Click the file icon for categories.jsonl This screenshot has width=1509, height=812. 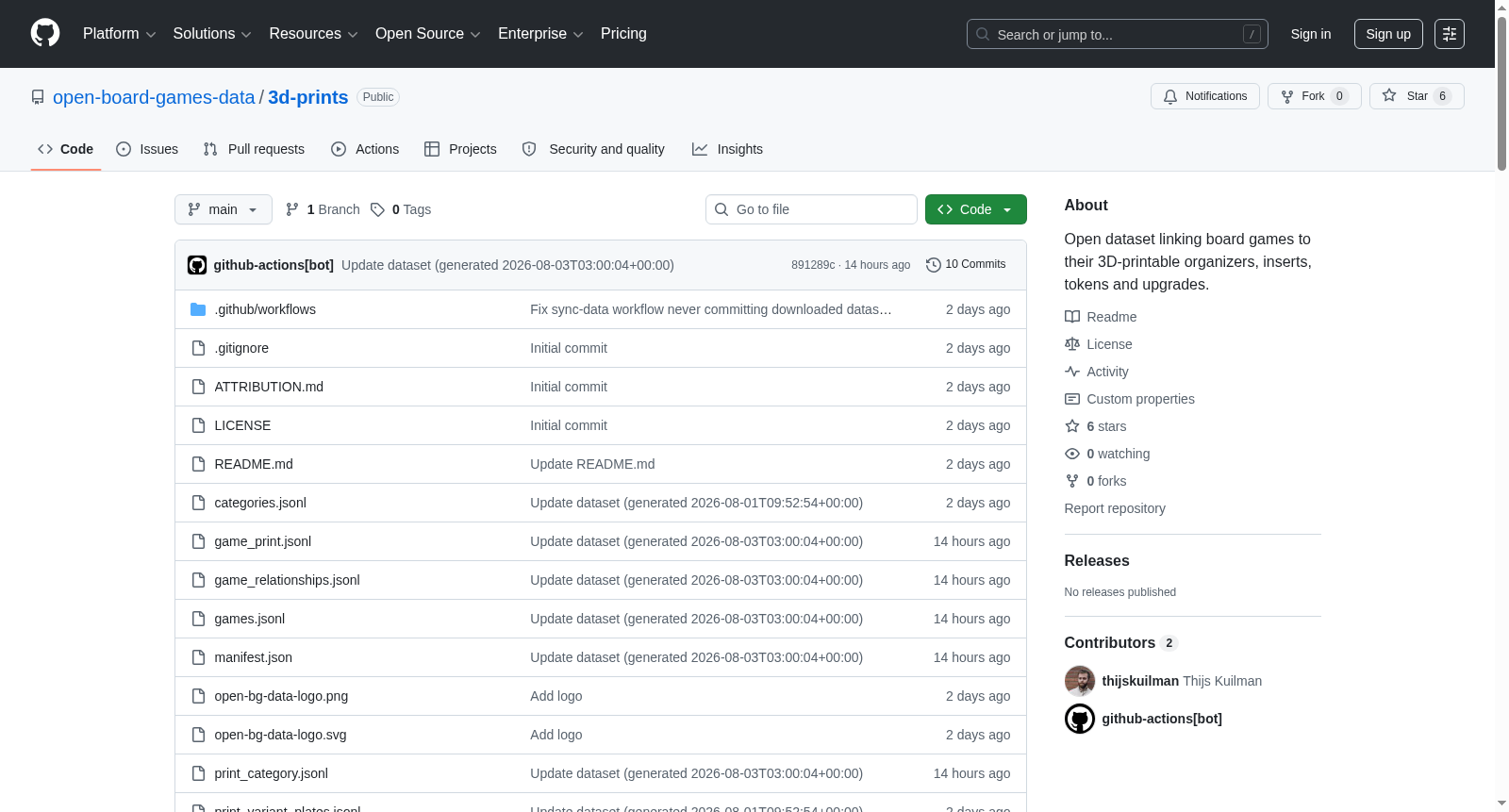click(x=198, y=503)
